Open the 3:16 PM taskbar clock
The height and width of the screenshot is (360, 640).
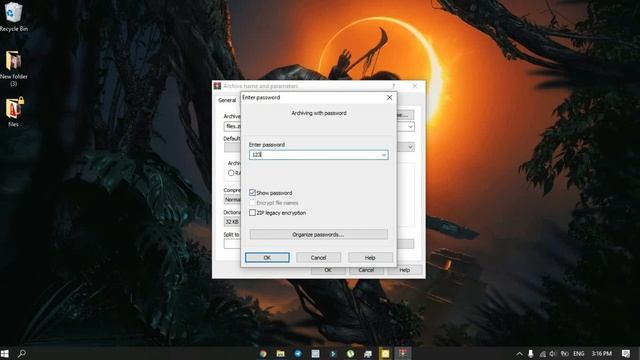pyautogui.click(x=602, y=353)
